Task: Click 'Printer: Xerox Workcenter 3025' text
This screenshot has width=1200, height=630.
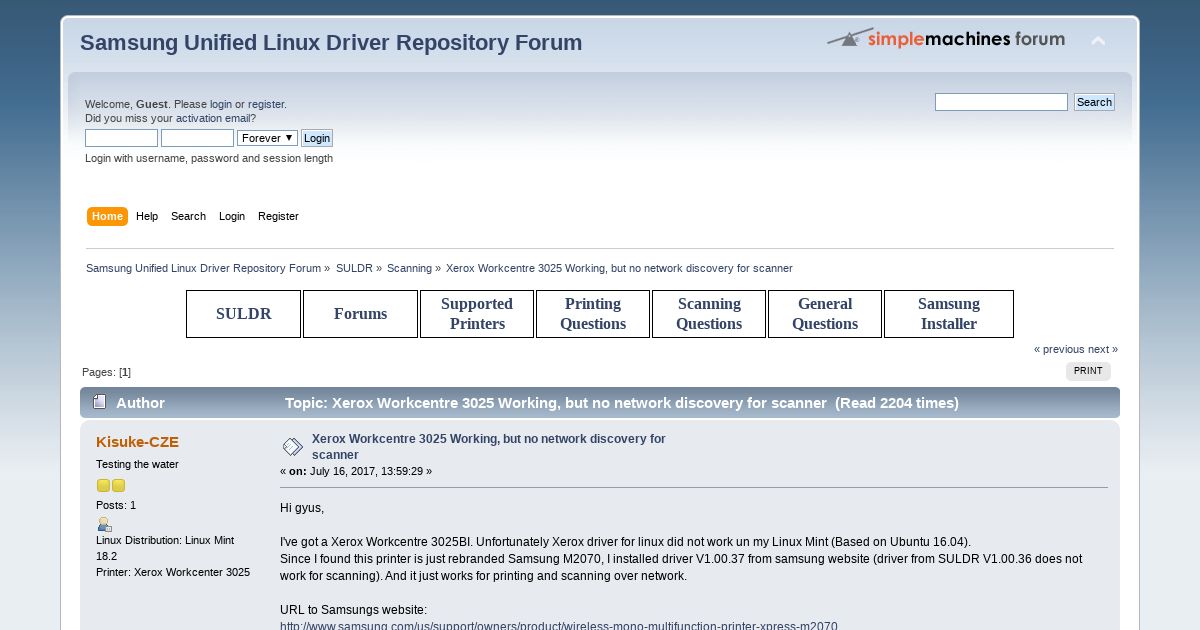Action: (x=173, y=572)
